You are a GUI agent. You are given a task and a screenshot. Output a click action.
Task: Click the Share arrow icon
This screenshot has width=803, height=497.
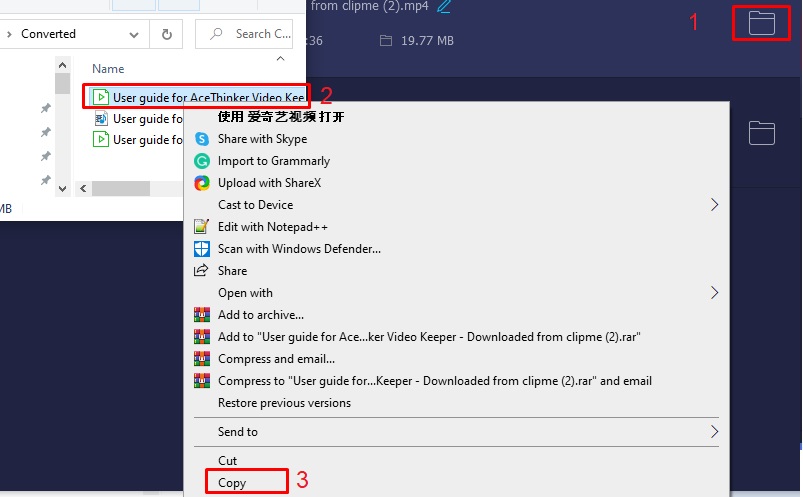tap(201, 271)
